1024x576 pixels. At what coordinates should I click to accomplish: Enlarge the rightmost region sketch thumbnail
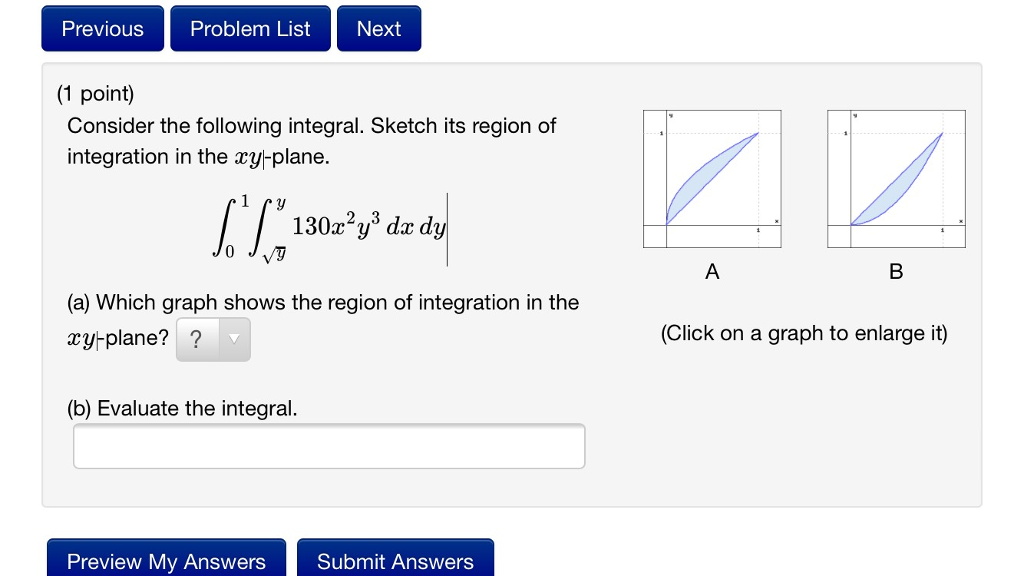tap(896, 177)
